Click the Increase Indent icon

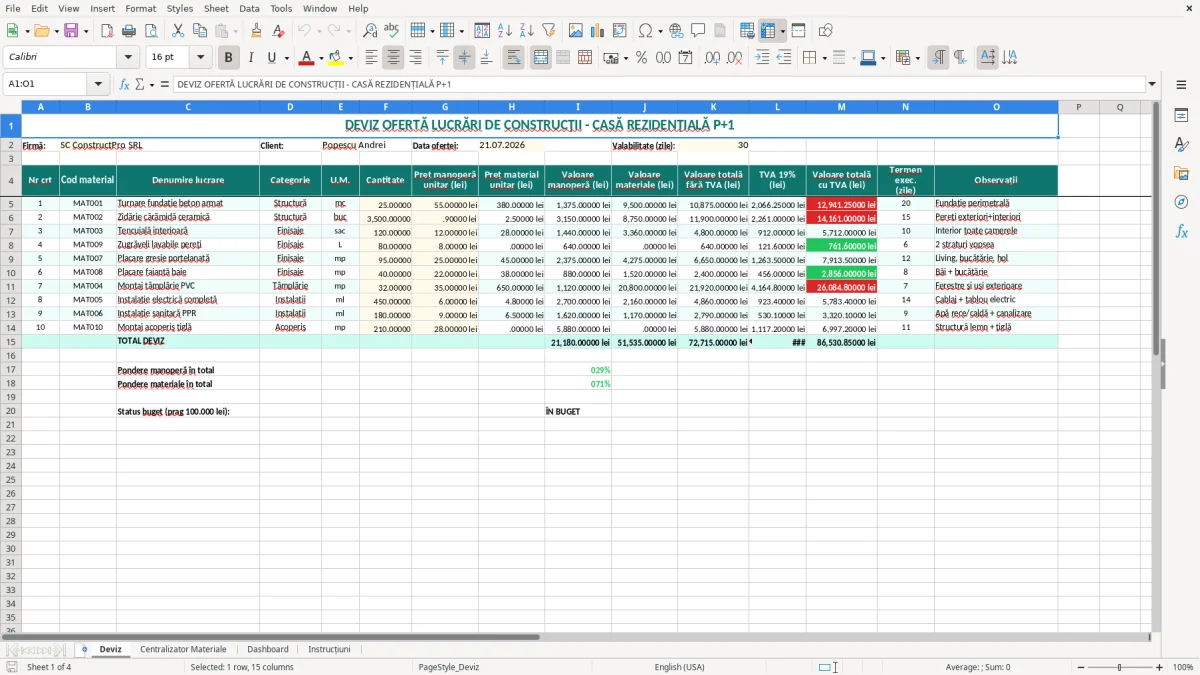click(x=762, y=58)
